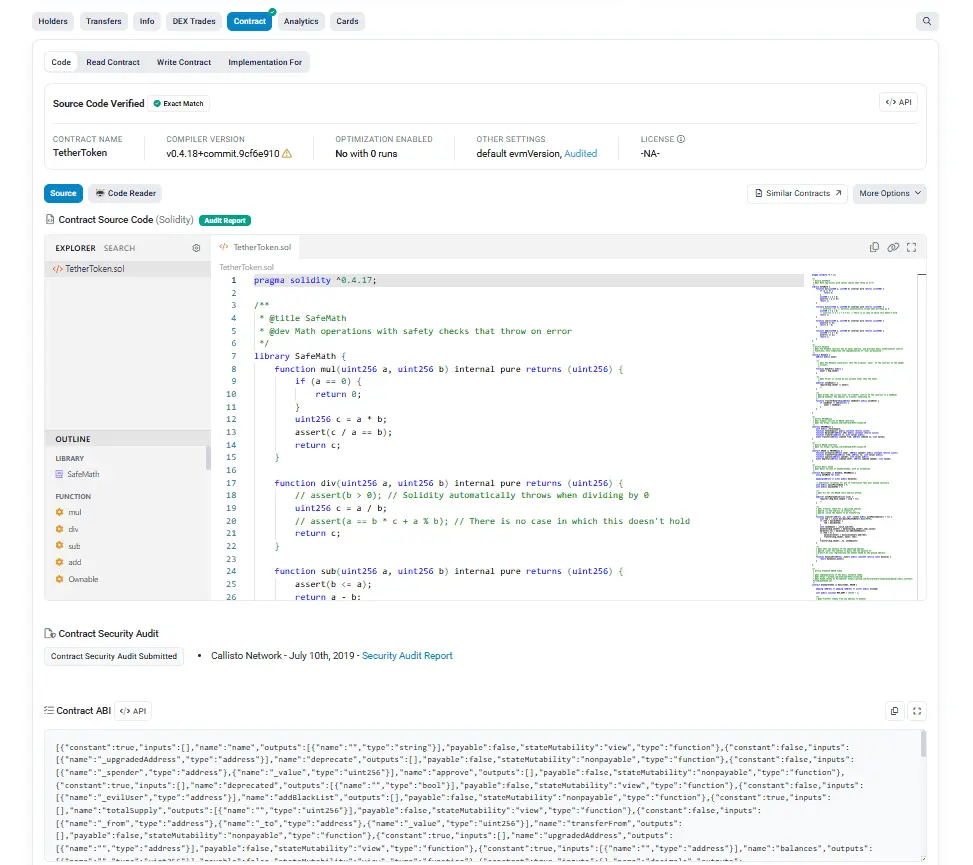Open Similar Contracts

coord(797,193)
